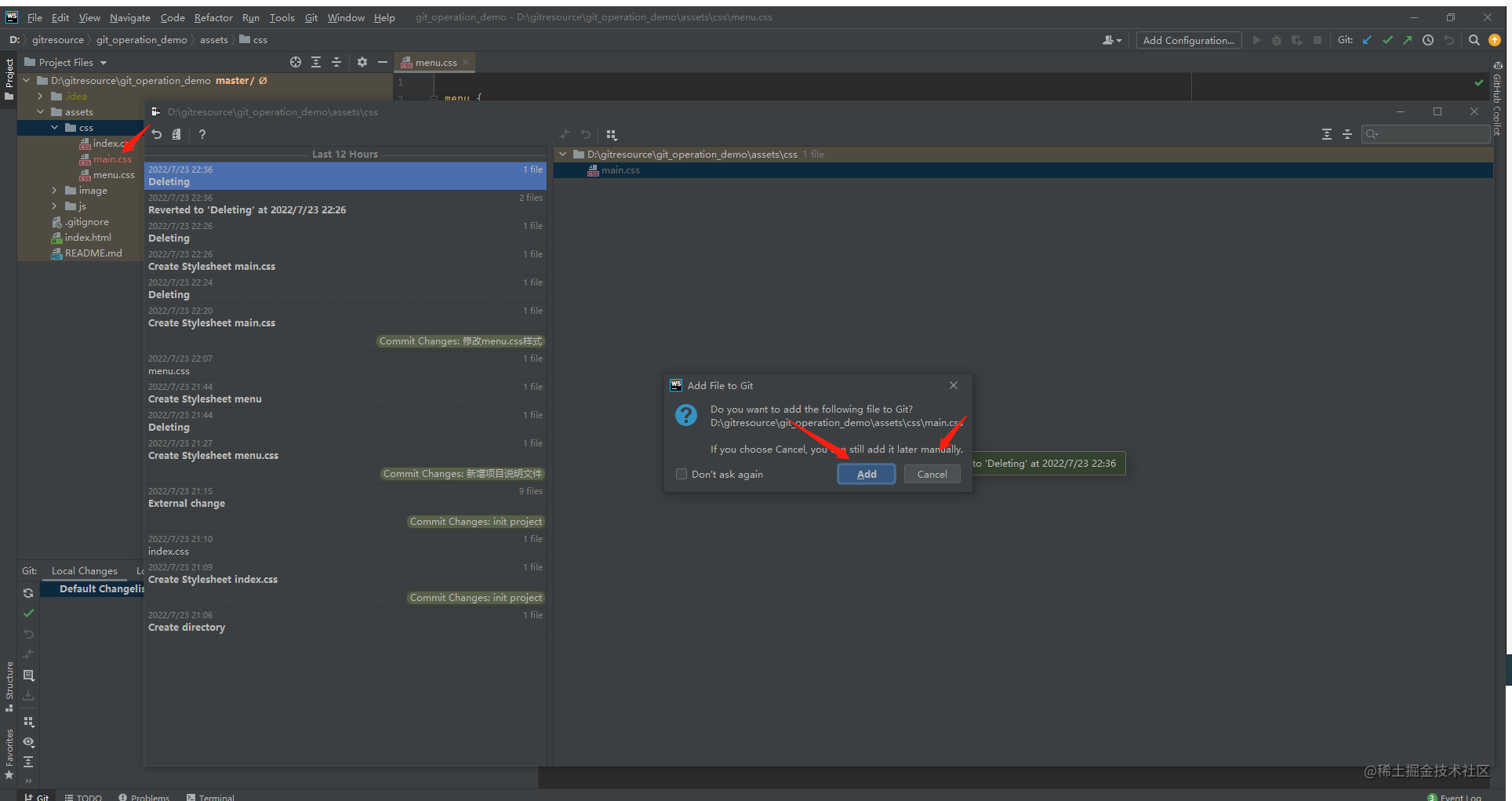Screen dimensions: 1512x801
Task: Click the revert icon in Local History toolbar
Action: coord(157,134)
